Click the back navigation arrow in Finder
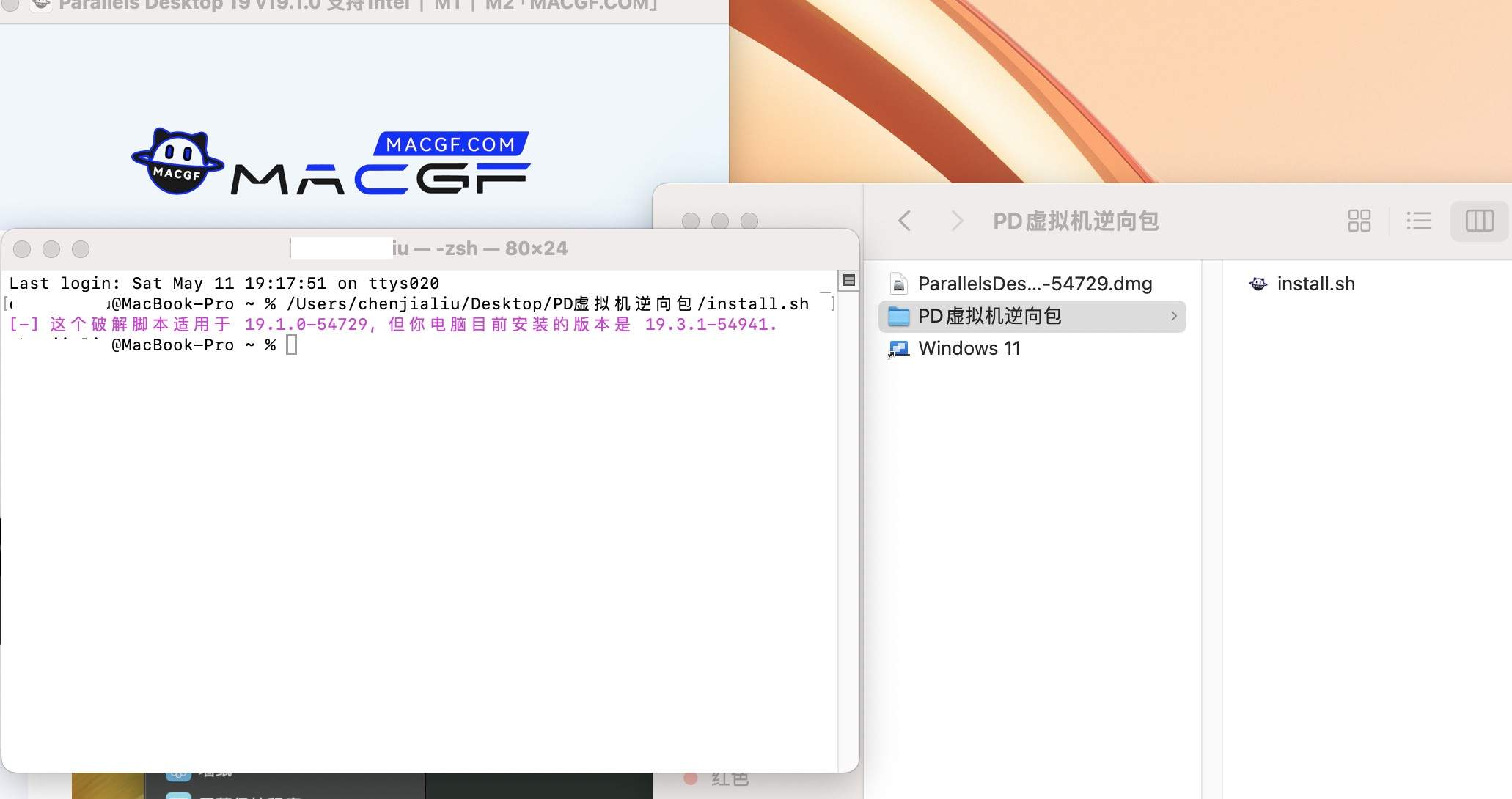The width and height of the screenshot is (1512, 799). click(x=906, y=221)
